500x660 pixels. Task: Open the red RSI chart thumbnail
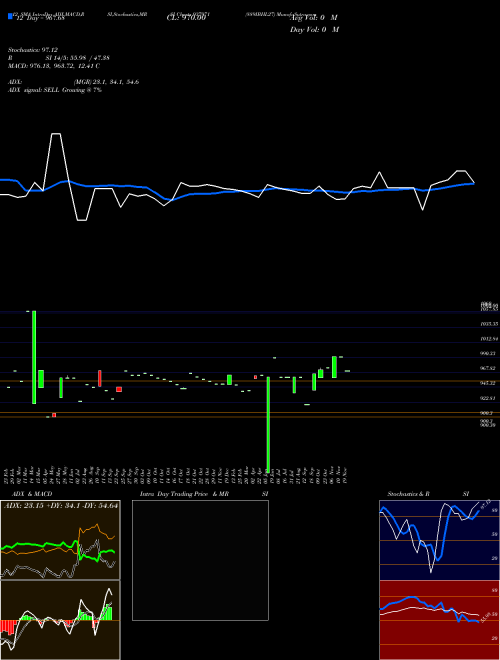click(x=439, y=620)
